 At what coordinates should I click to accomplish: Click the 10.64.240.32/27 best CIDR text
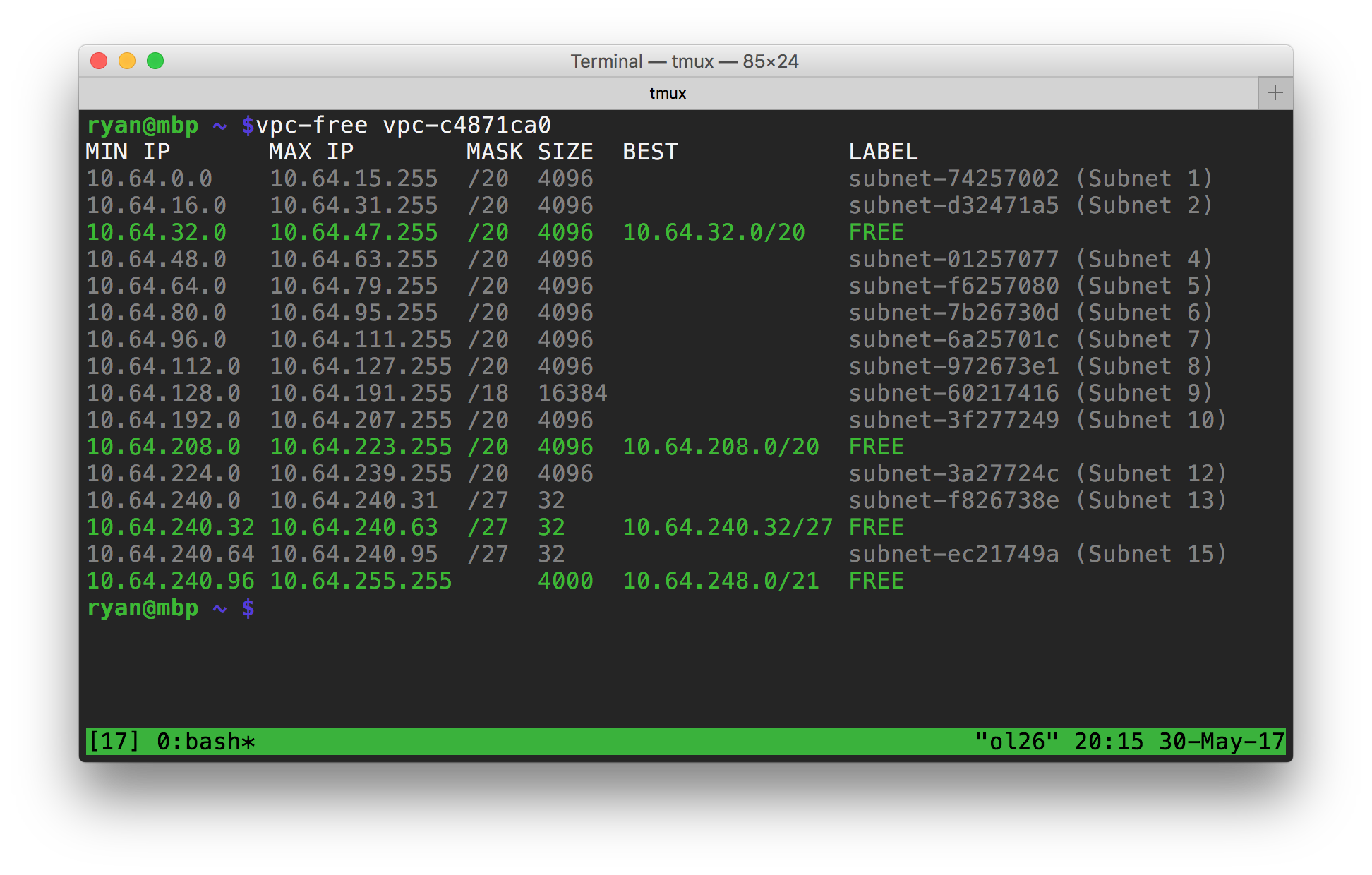pyautogui.click(x=727, y=528)
